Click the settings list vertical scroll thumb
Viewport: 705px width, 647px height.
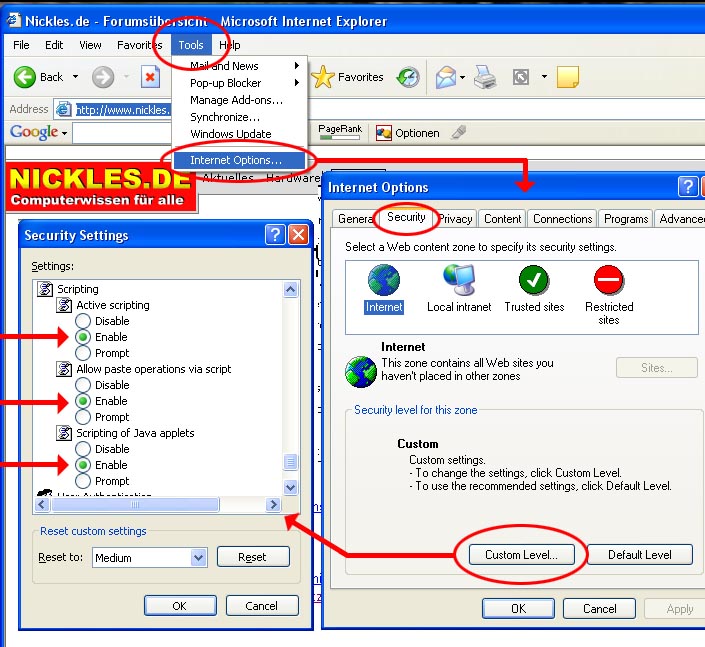point(290,462)
